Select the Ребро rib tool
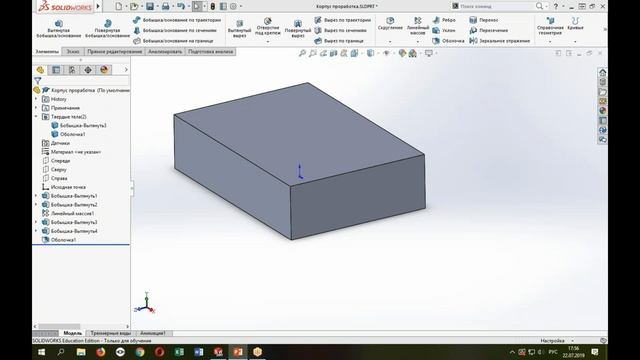 click(444, 20)
